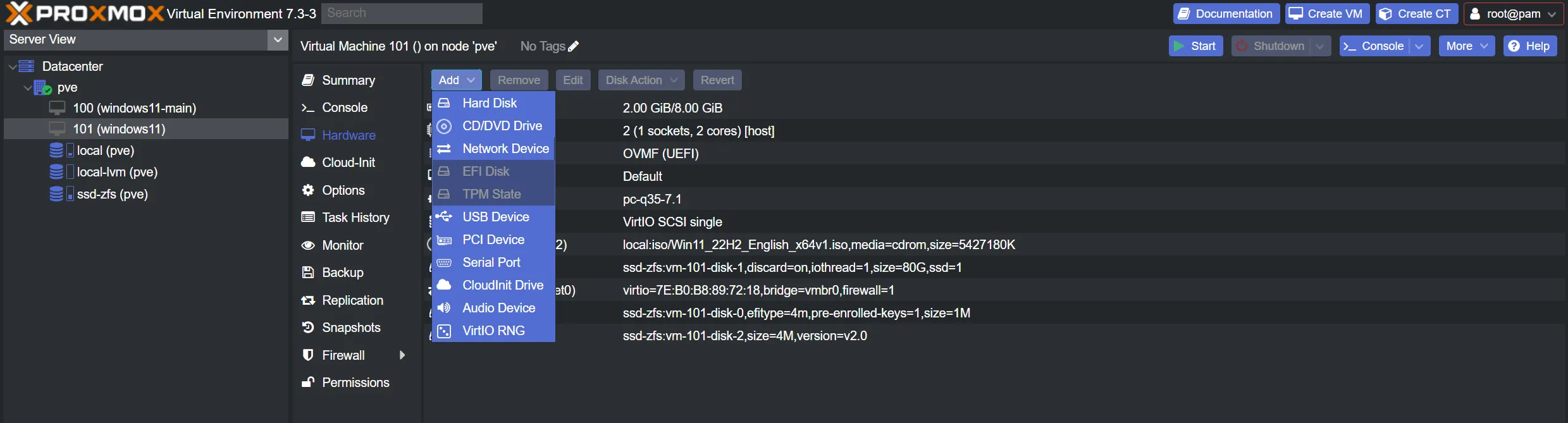
Task: Click the Firewall shield icon
Action: coord(308,355)
